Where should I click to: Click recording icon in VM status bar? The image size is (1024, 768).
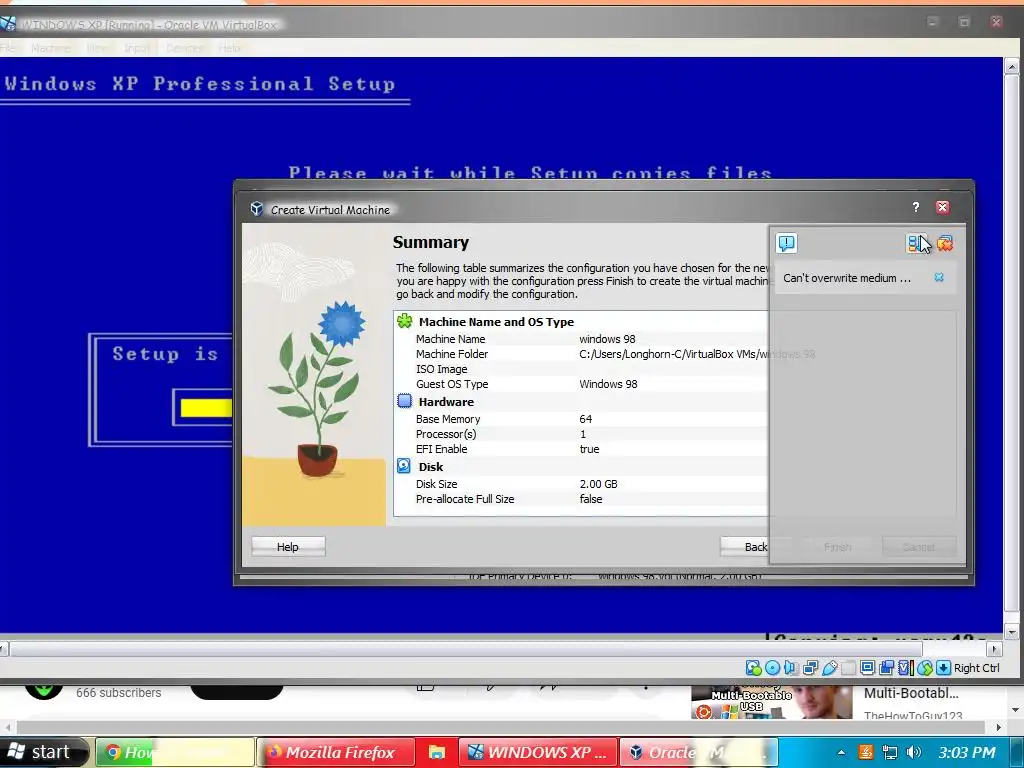click(x=886, y=667)
